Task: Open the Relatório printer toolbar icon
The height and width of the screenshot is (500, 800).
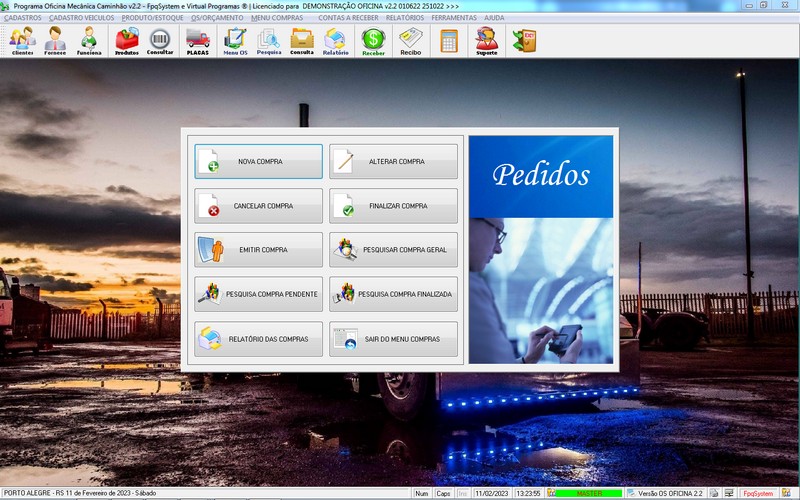Action: (x=335, y=41)
